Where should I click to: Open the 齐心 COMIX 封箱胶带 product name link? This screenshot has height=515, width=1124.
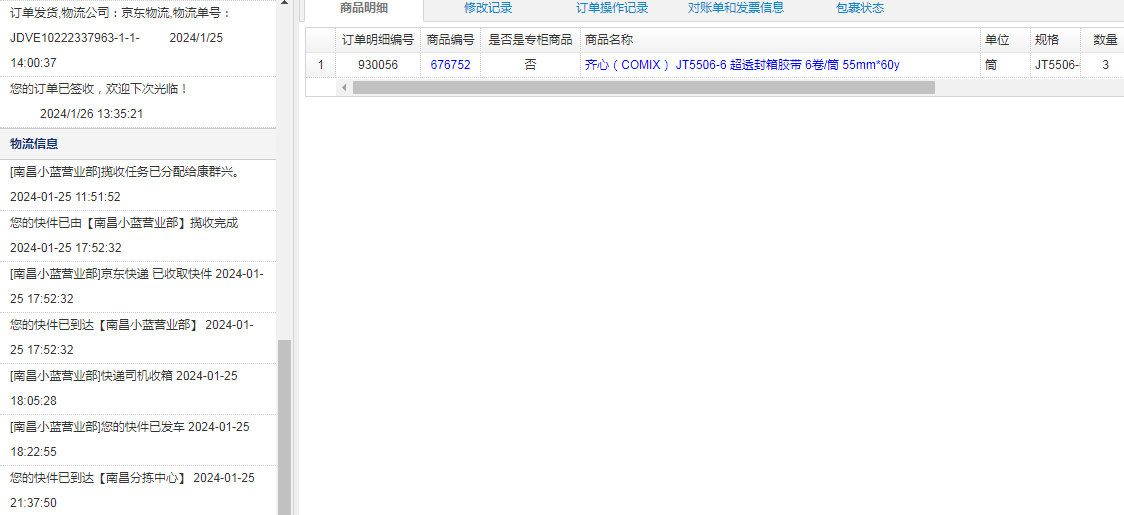[x=742, y=65]
